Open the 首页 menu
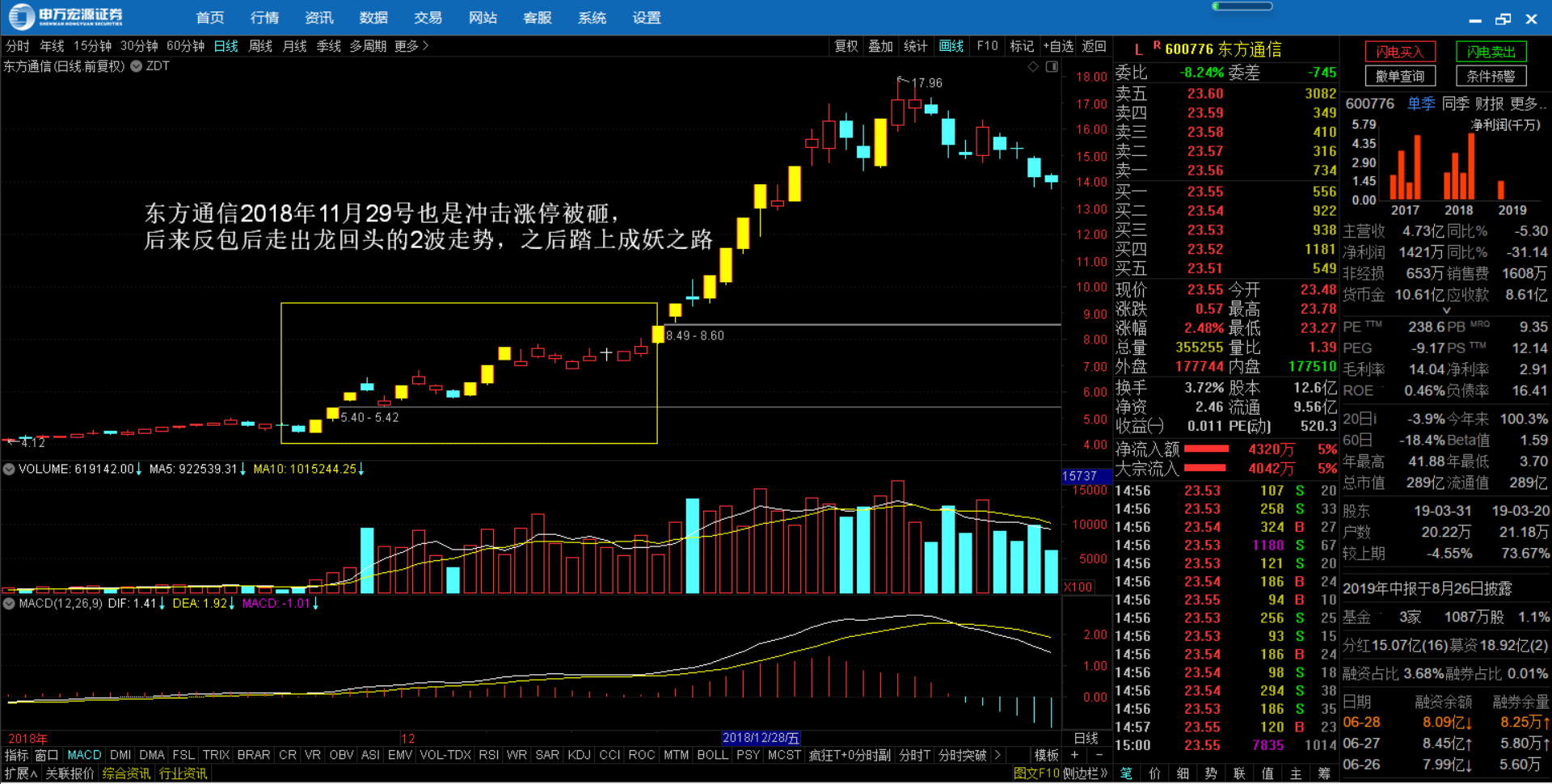Image resolution: width=1552 pixels, height=784 pixels. (210, 17)
